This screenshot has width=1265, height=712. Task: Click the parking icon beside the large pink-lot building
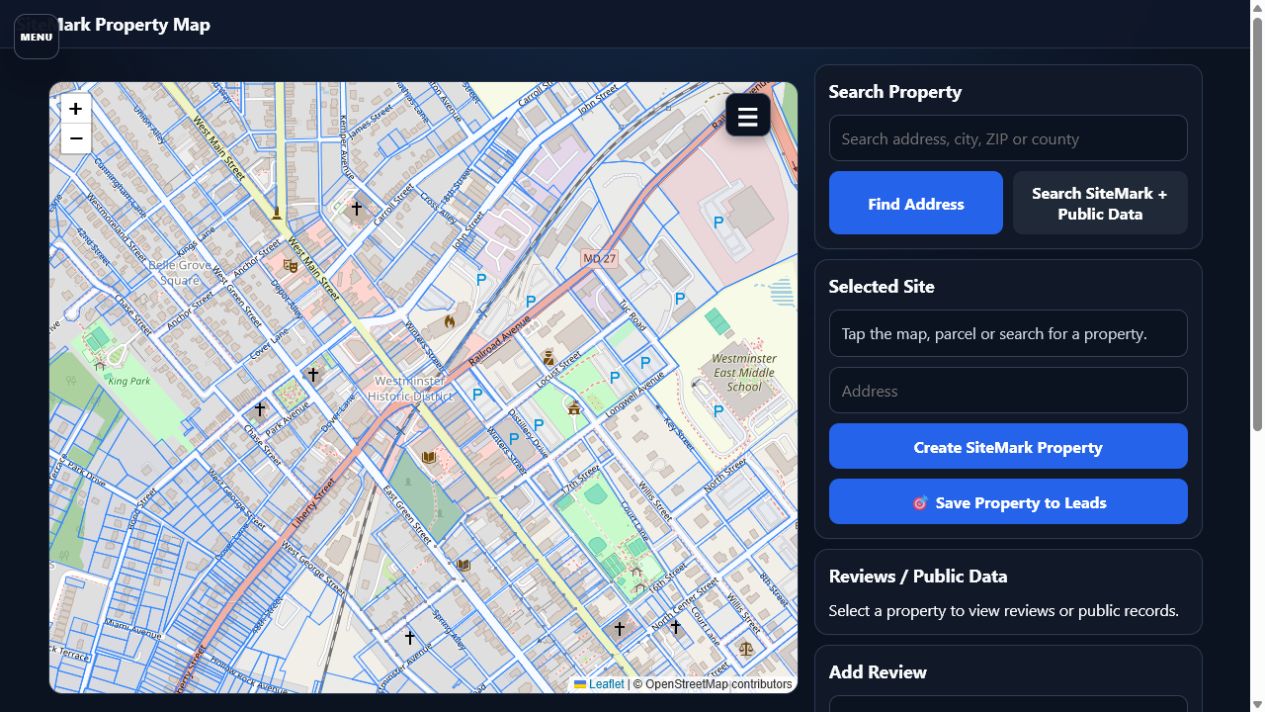point(717,222)
